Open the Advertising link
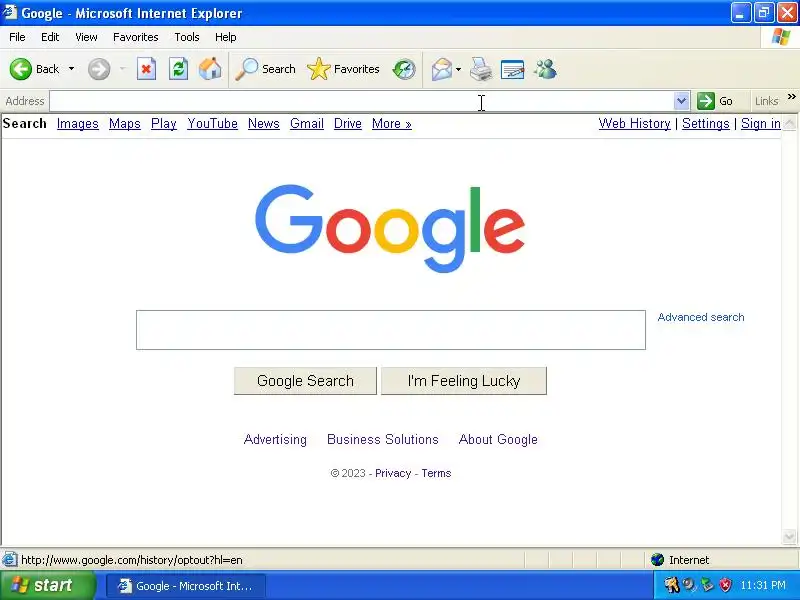The width and height of the screenshot is (800, 600). 275,439
